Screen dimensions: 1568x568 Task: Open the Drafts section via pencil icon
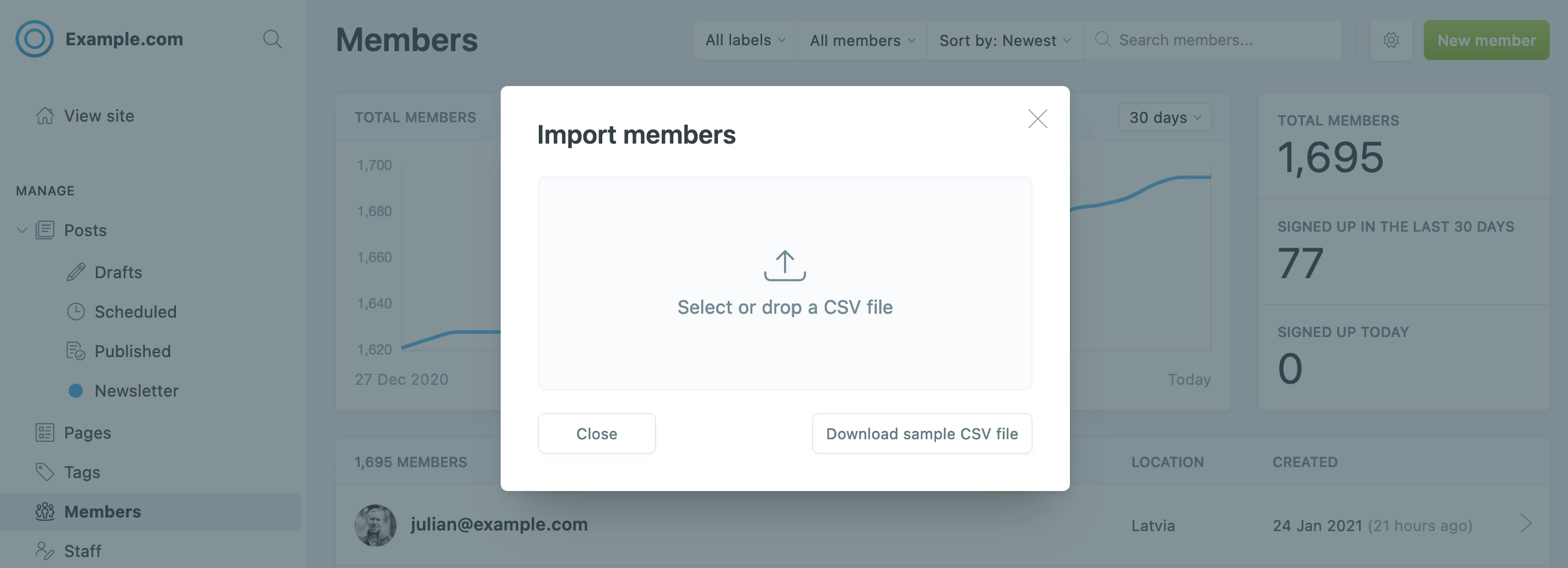click(x=77, y=272)
